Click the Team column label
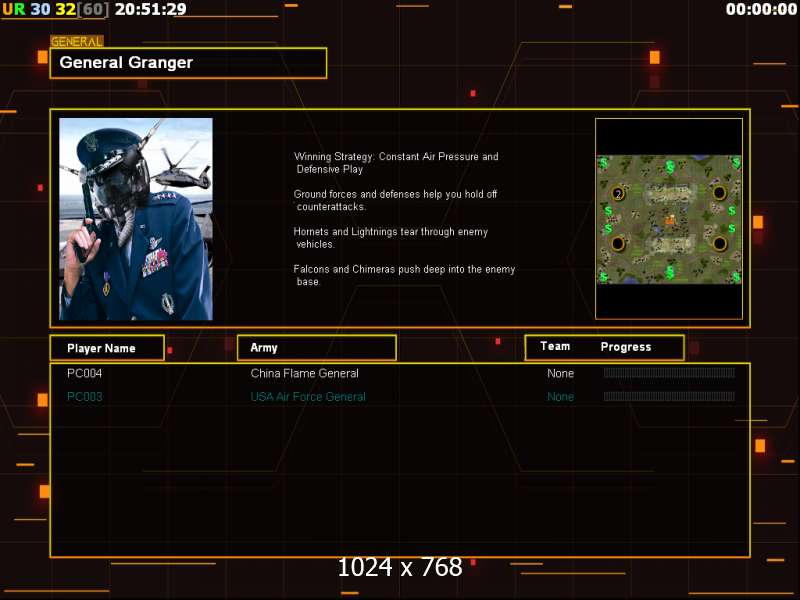Image resolution: width=800 pixels, height=600 pixels. 555,346
